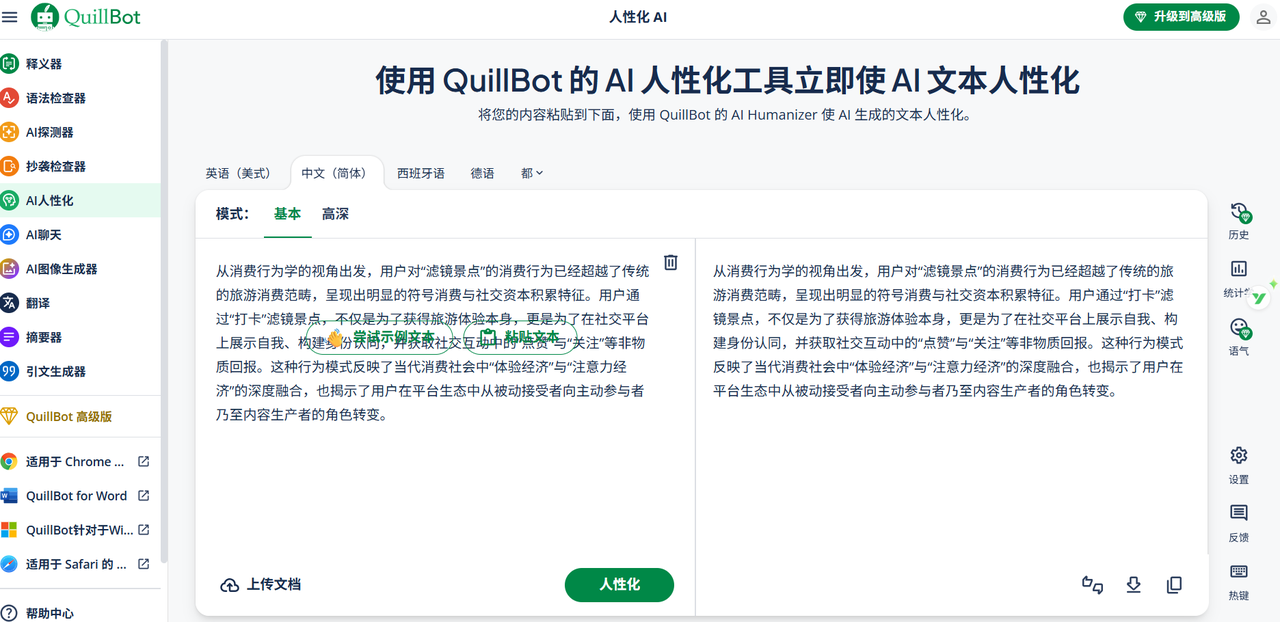This screenshot has width=1280, height=622.
Task: Click the 引文生成器 sidebar icon
Action: click(x=9, y=371)
